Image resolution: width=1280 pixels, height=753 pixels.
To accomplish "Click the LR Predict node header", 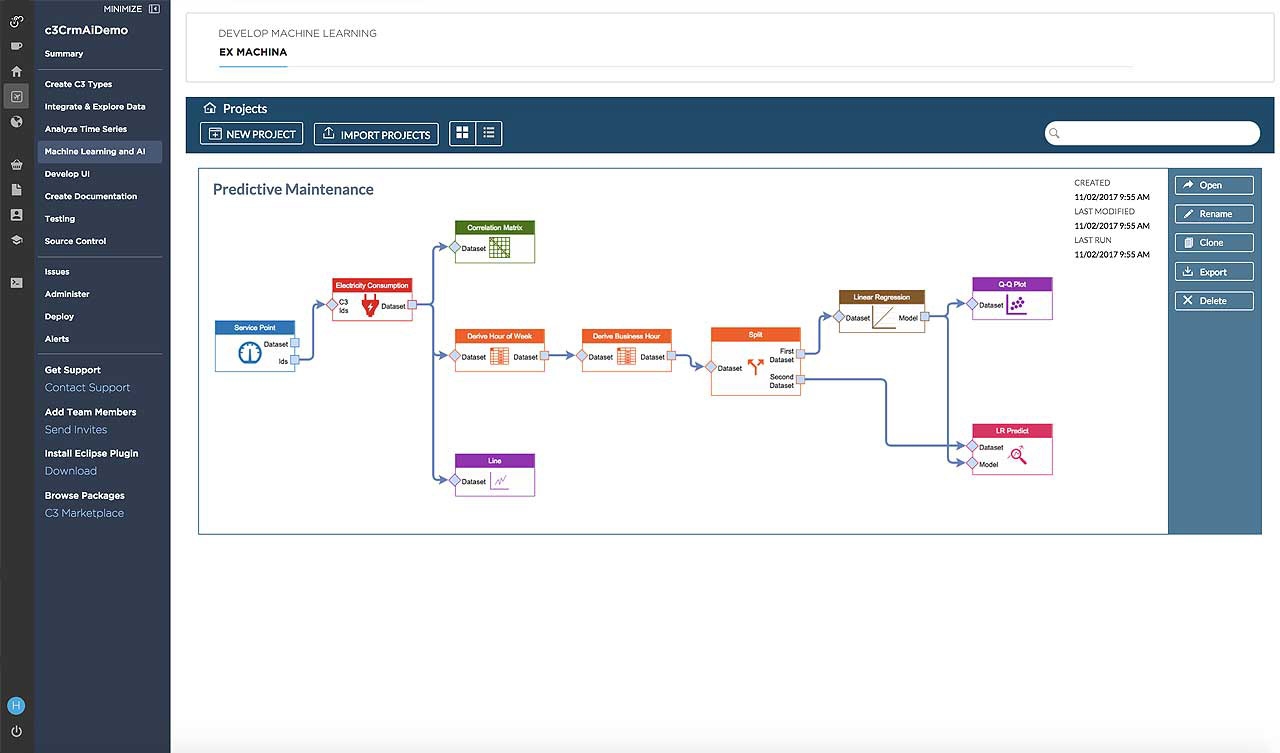I will (x=1012, y=431).
